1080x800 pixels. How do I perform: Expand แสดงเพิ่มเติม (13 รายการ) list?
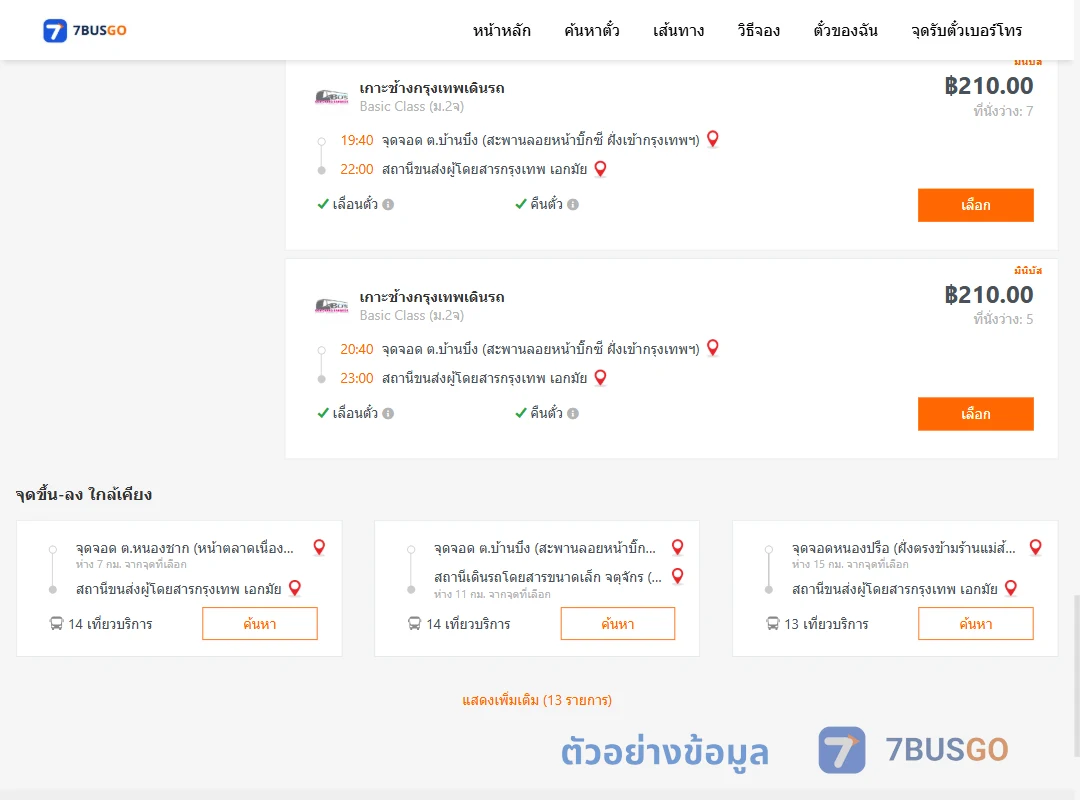537,700
